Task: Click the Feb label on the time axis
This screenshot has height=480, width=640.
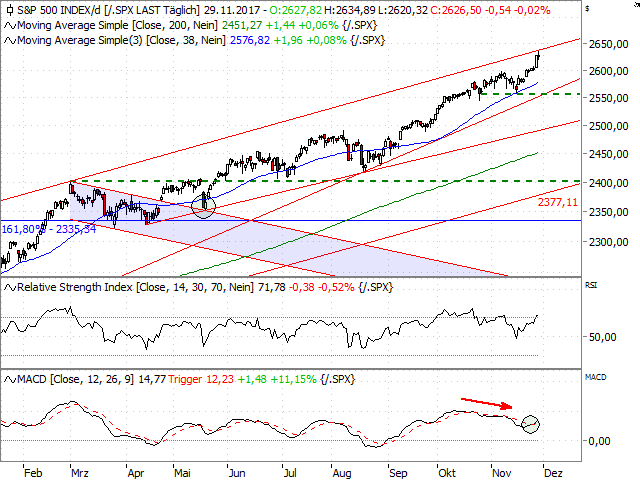Action: 33,473
